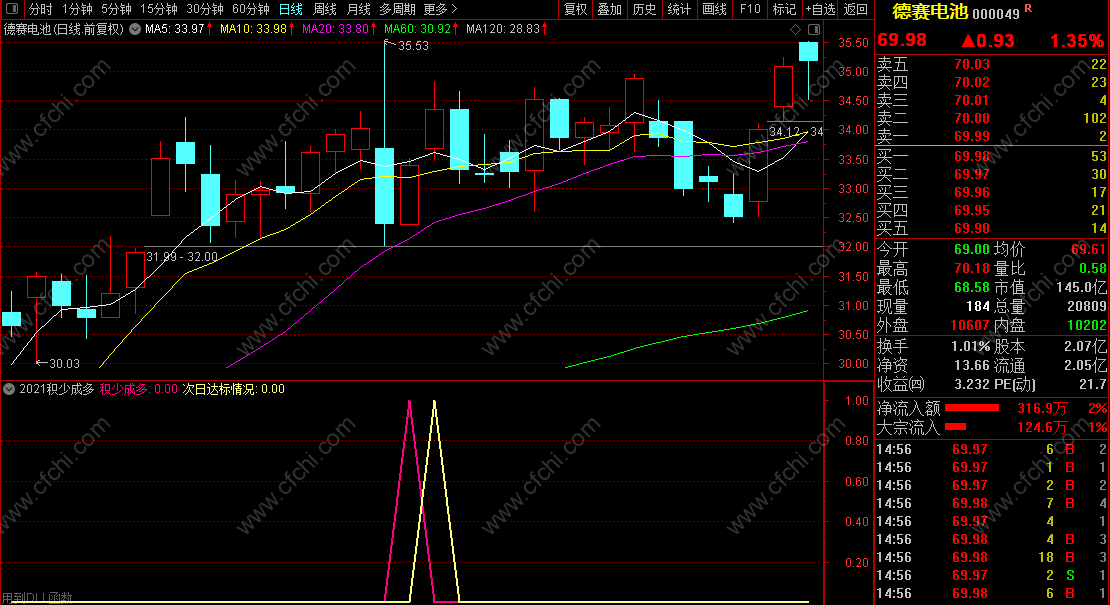The height and width of the screenshot is (605, 1110).
Task: Click the 大宗流入 red bar
Action: point(956,427)
